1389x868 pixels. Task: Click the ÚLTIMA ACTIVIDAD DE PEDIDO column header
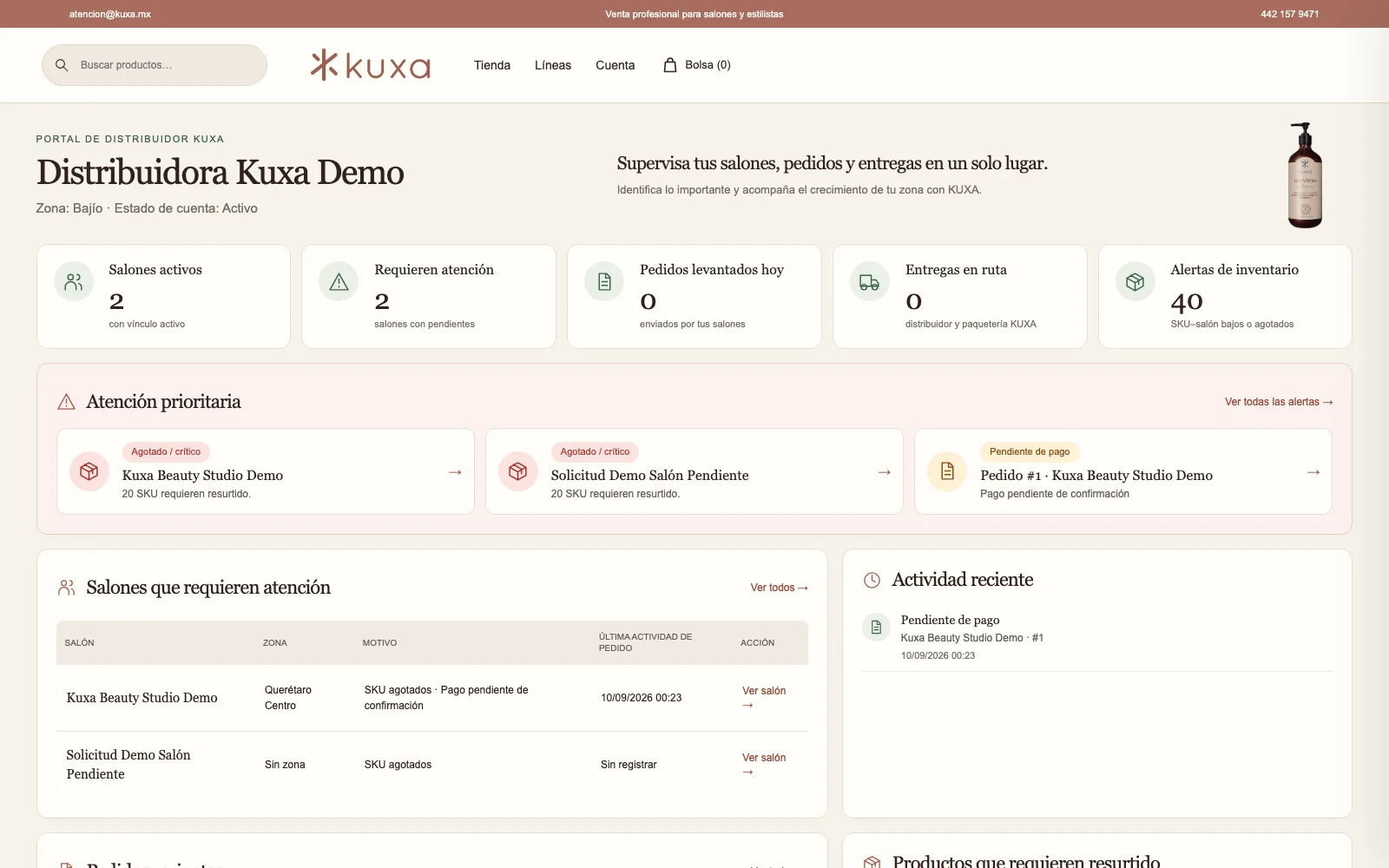[646, 642]
